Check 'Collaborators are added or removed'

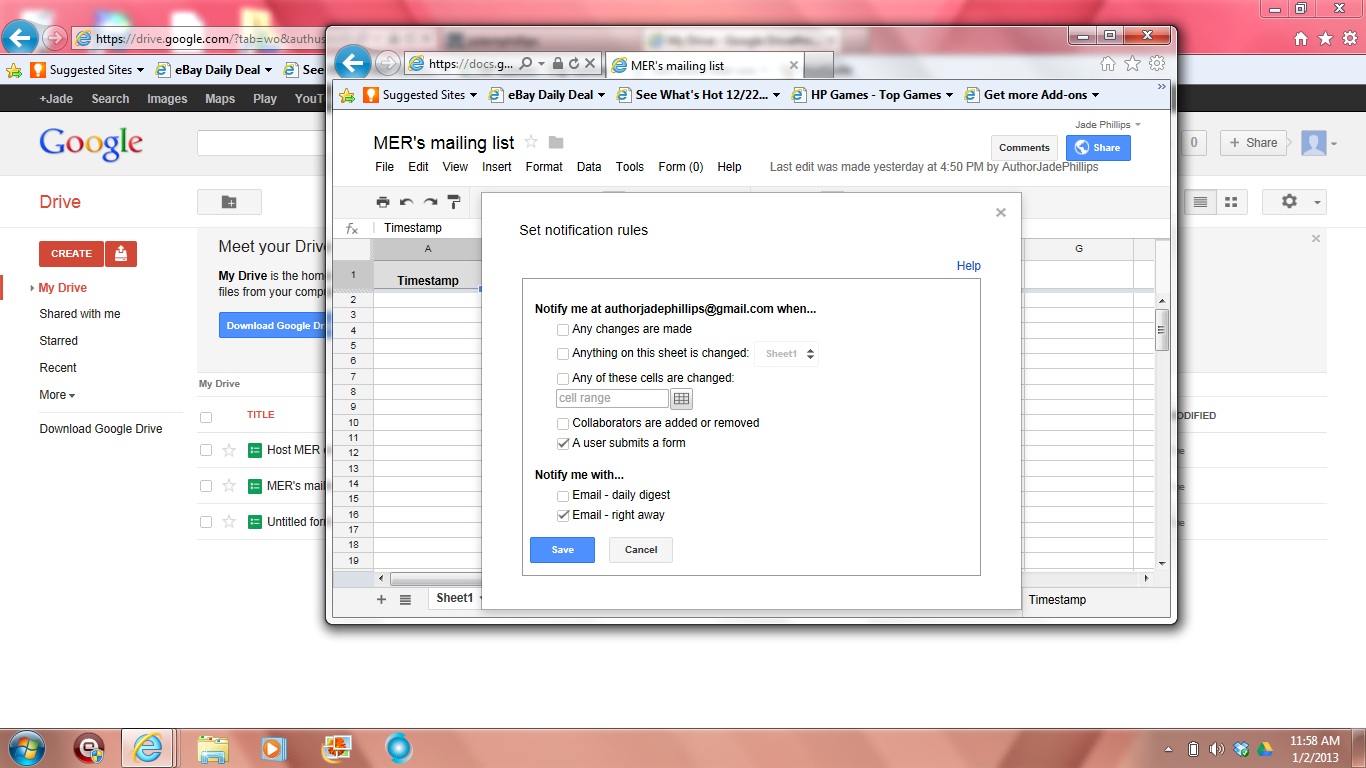pos(563,424)
